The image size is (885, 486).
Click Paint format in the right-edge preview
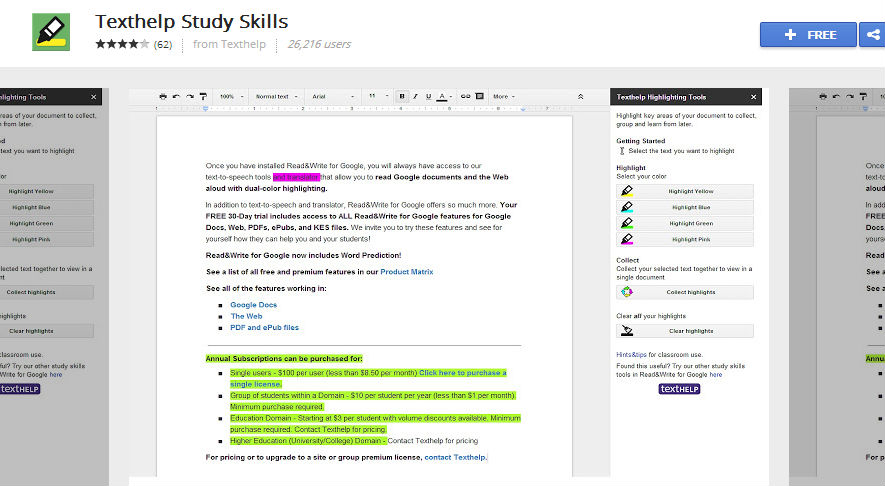(863, 97)
